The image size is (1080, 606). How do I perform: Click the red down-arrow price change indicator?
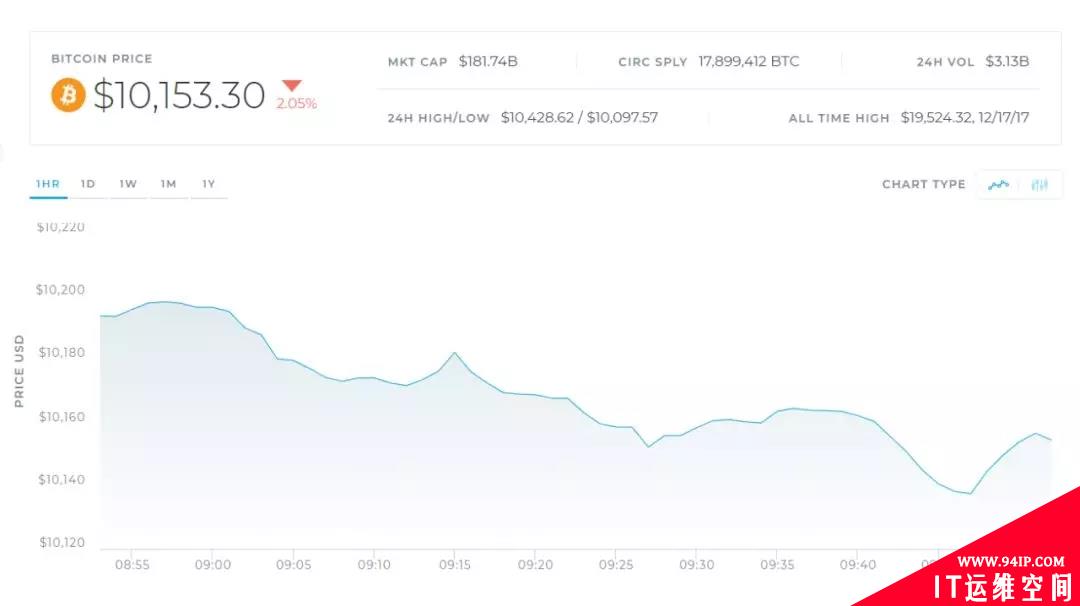click(x=292, y=86)
